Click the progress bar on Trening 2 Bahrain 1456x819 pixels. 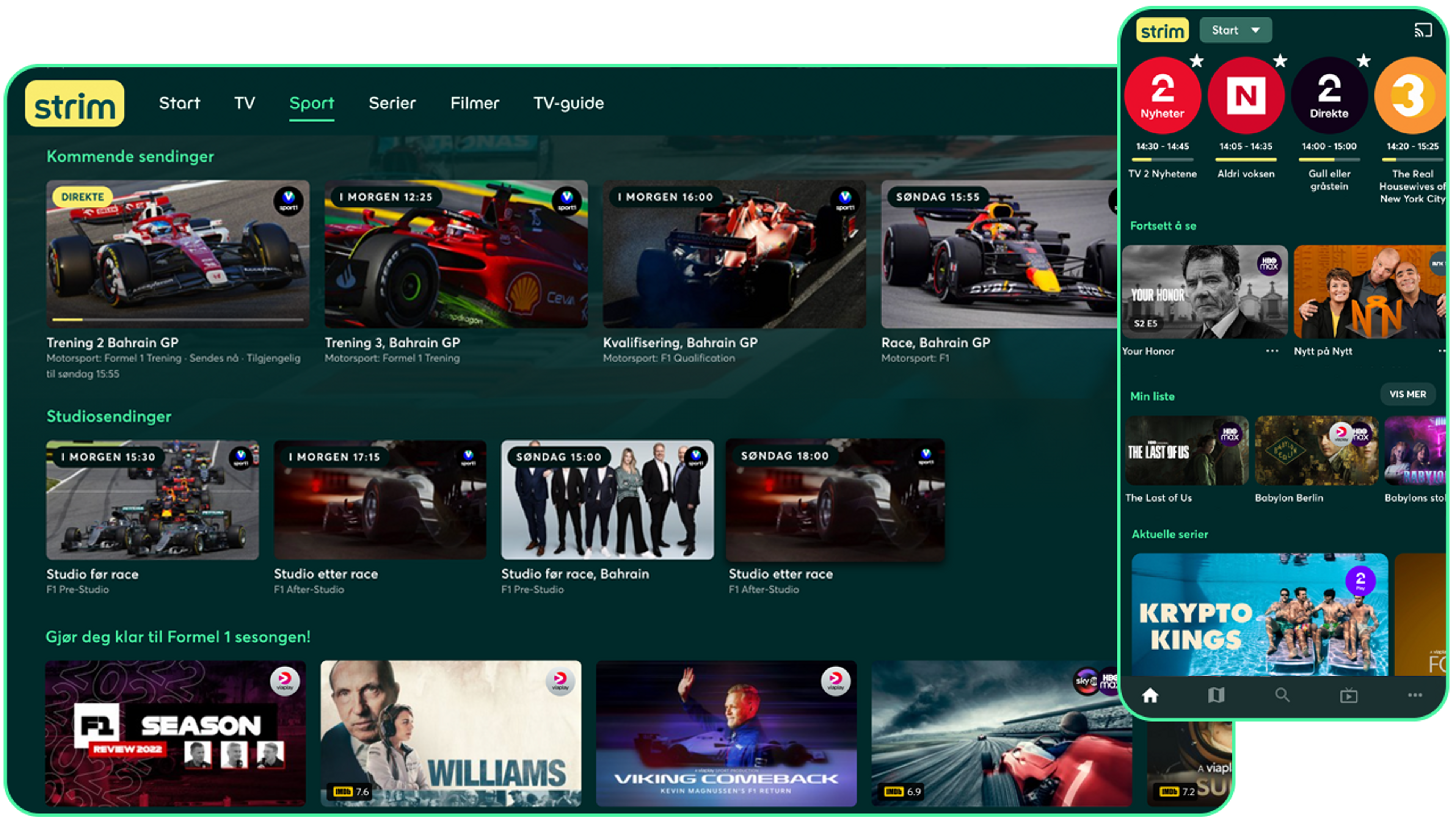(177, 320)
